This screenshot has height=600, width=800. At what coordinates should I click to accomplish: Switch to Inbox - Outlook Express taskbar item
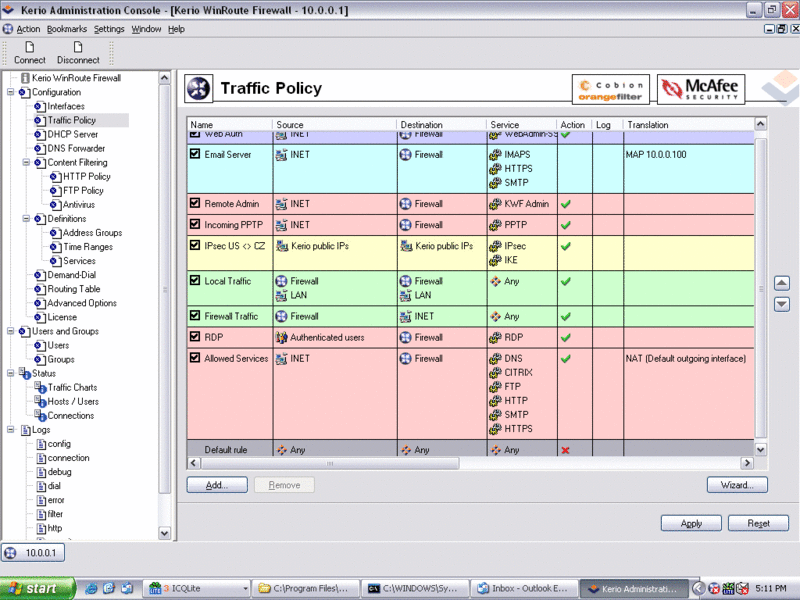[524, 588]
